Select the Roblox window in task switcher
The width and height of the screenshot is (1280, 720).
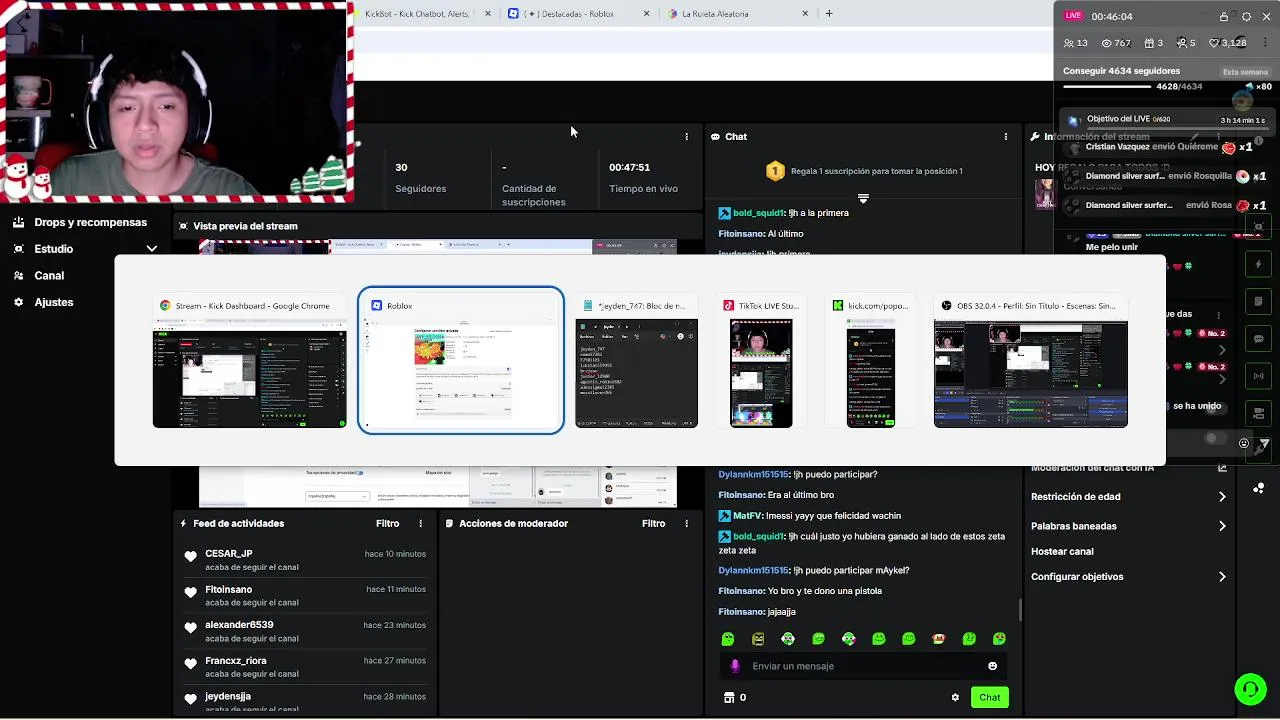point(461,361)
